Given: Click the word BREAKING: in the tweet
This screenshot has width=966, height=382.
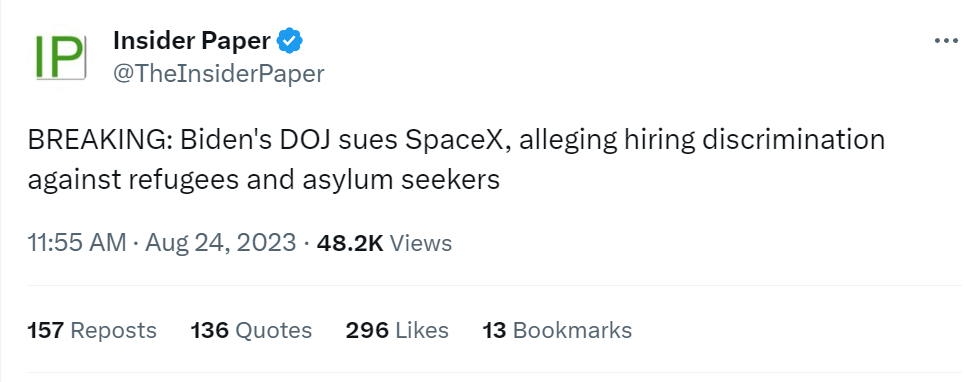Looking at the screenshot, I should pyautogui.click(x=100, y=140).
